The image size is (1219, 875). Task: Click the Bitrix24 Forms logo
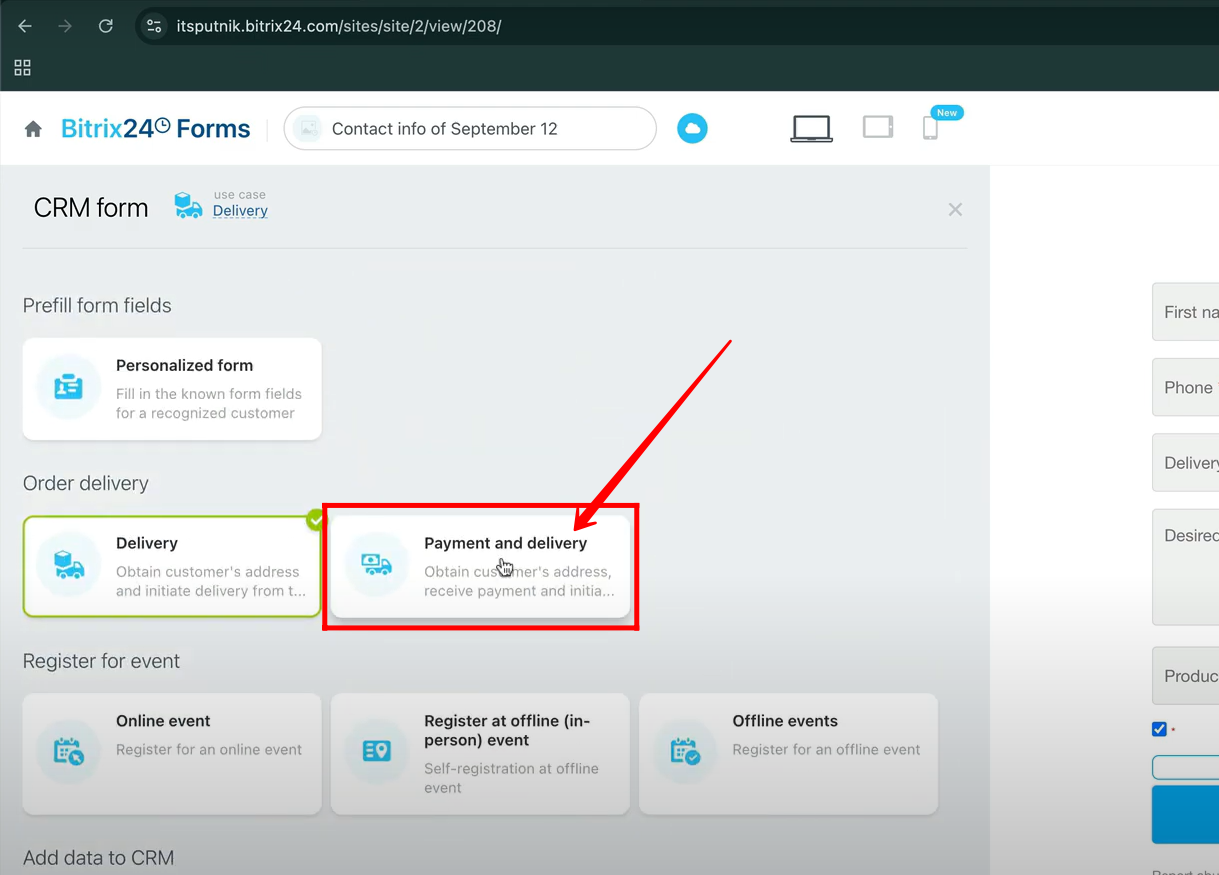(x=155, y=129)
